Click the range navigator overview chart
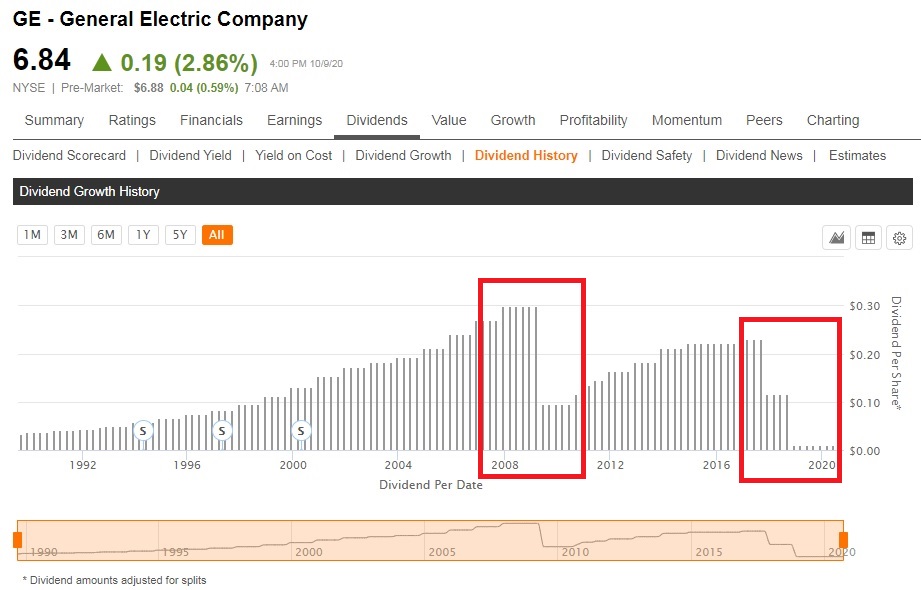 tap(431, 540)
